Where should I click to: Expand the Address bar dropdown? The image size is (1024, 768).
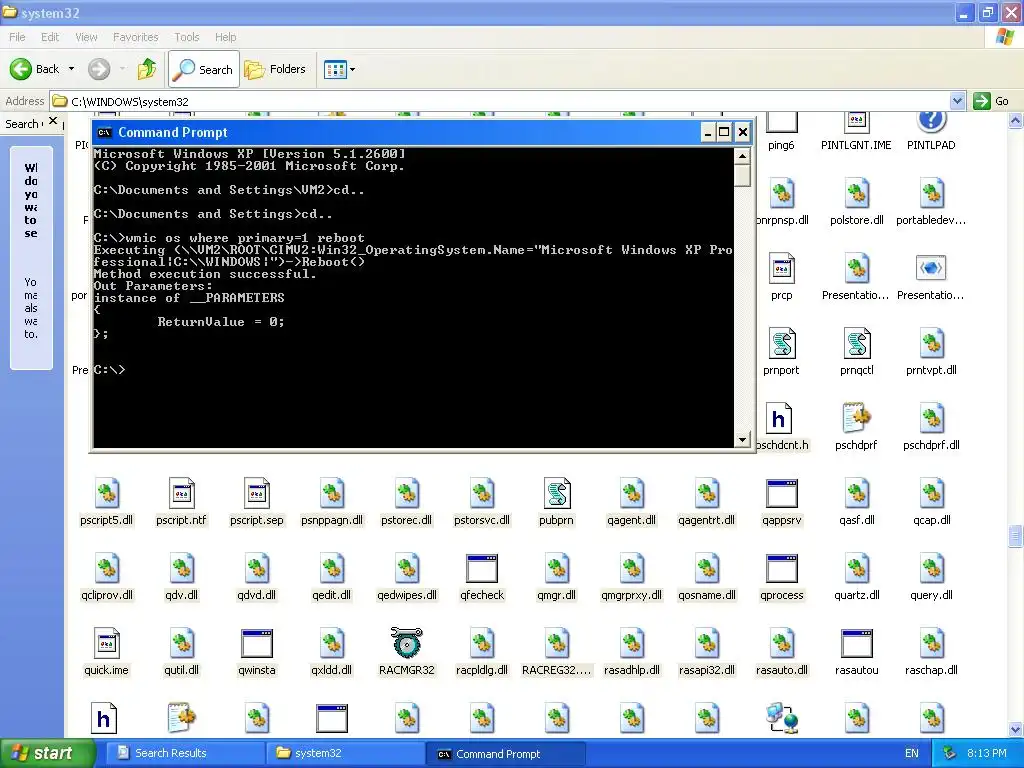coord(957,101)
